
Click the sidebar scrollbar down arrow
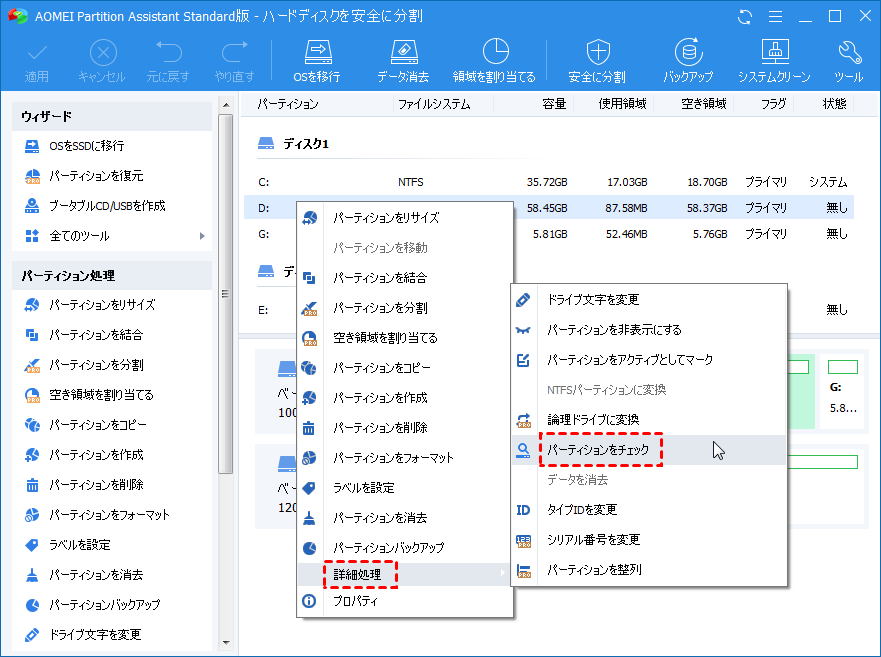[x=226, y=642]
